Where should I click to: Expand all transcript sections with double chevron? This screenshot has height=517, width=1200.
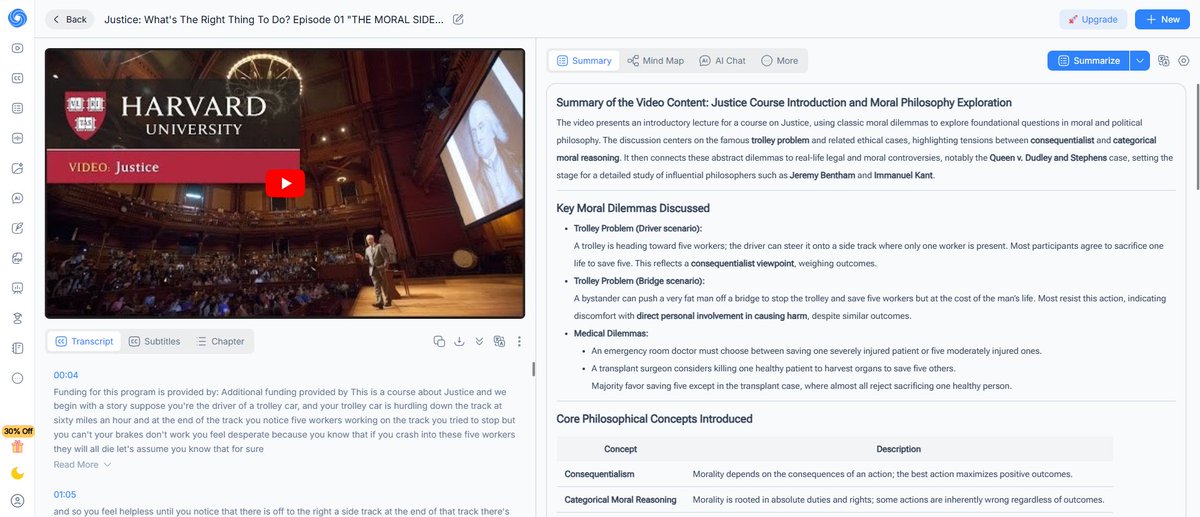479,342
